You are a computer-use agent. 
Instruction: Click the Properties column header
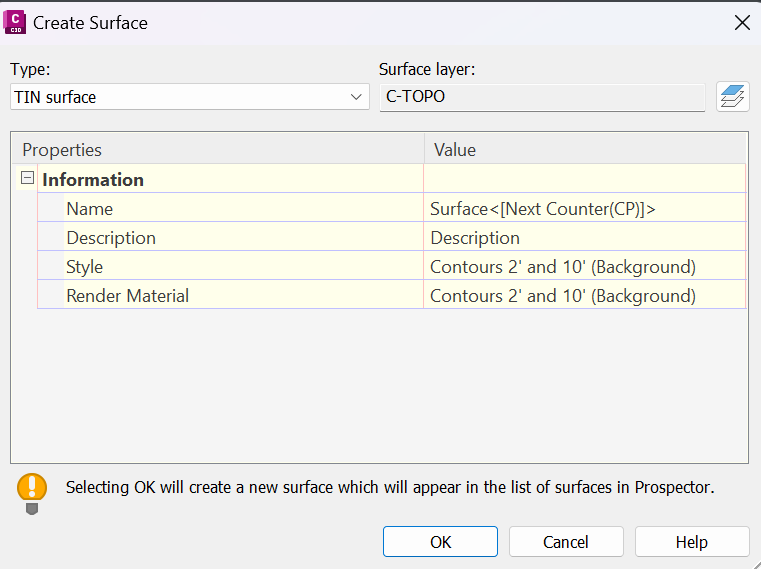220,150
